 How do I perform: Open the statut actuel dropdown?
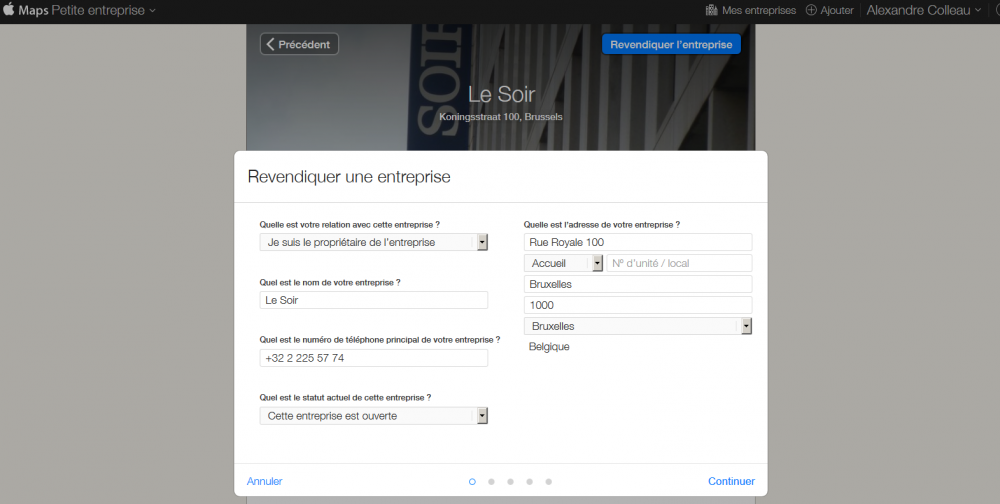[x=373, y=416]
